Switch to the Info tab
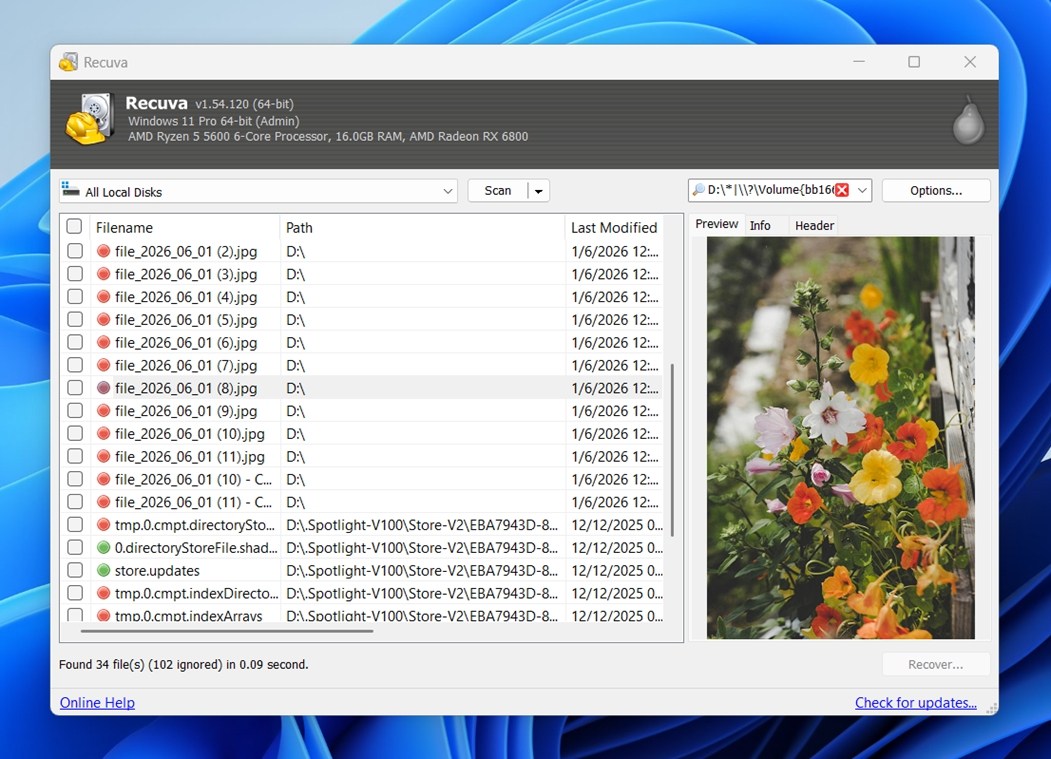 pos(760,226)
